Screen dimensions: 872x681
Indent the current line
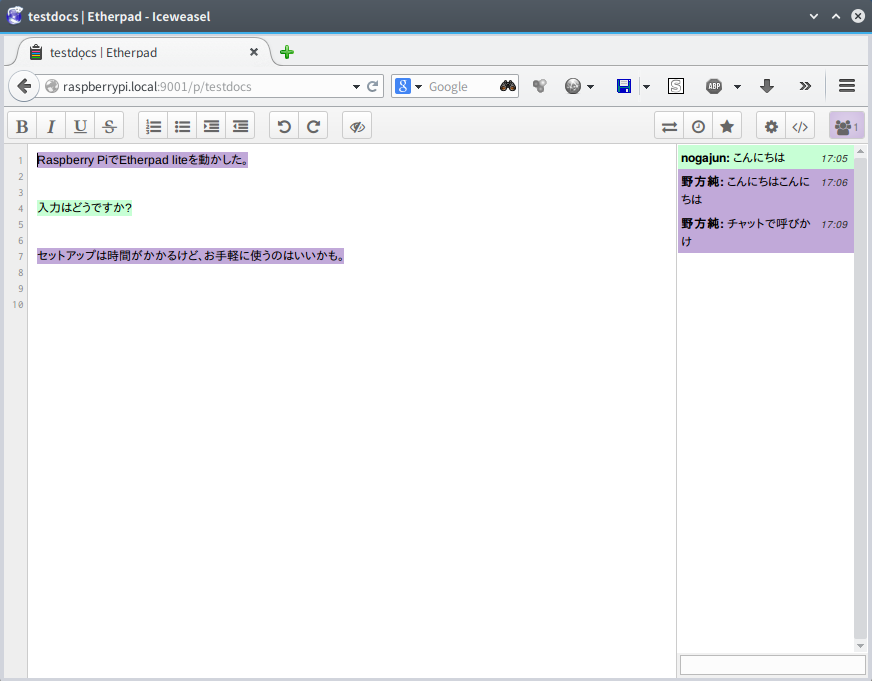pos(211,126)
